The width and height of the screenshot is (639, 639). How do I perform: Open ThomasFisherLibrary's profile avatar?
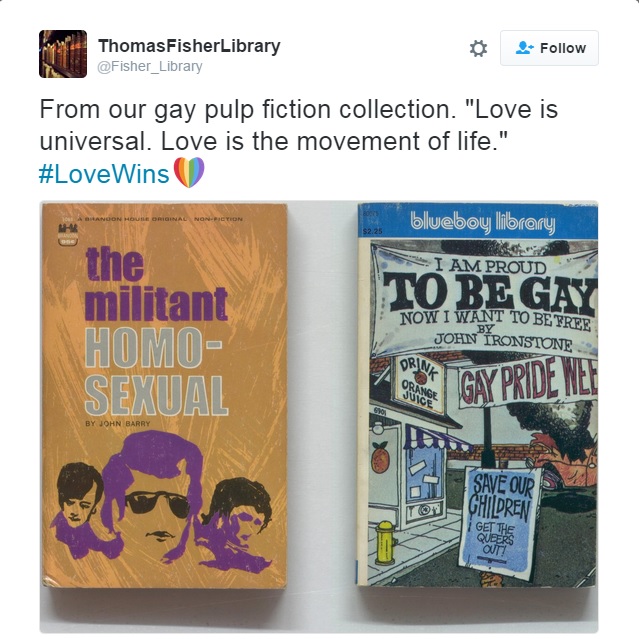tap(63, 53)
